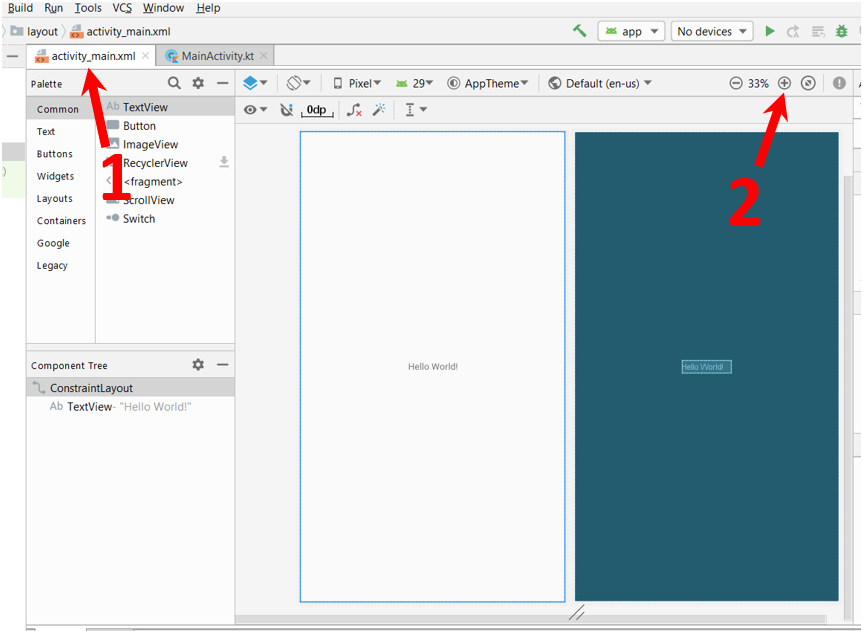Image resolution: width=863 pixels, height=631 pixels.
Task: Open the No devices dropdown
Action: click(x=712, y=31)
